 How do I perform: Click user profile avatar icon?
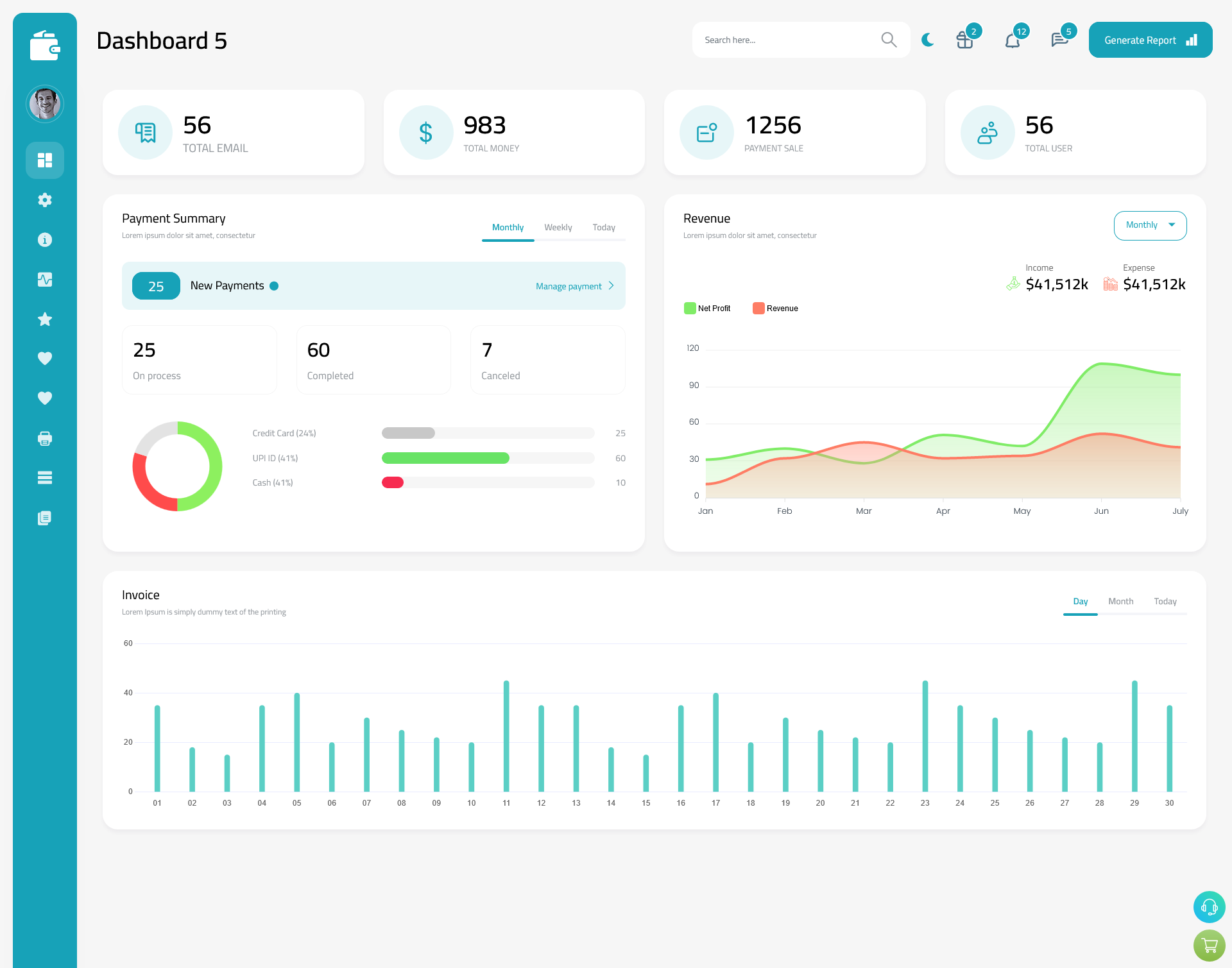(45, 103)
